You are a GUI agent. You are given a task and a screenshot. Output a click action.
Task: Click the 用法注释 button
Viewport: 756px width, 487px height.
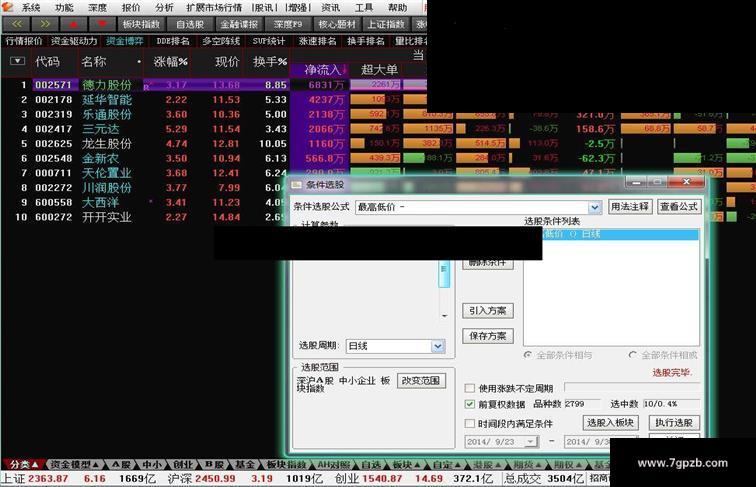630,207
